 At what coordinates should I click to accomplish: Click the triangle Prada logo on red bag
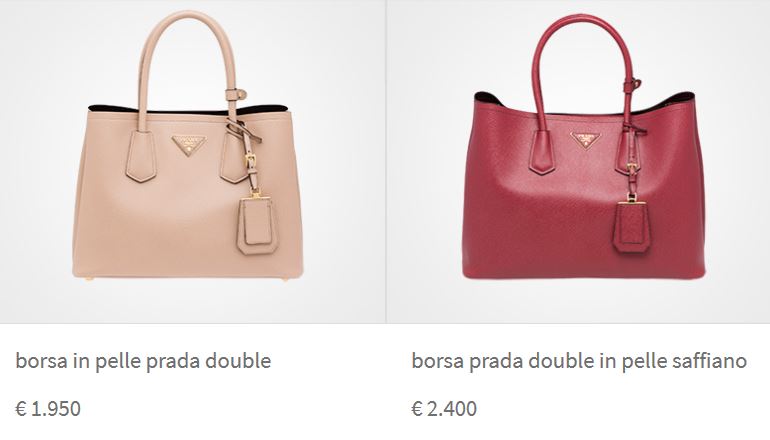(584, 140)
